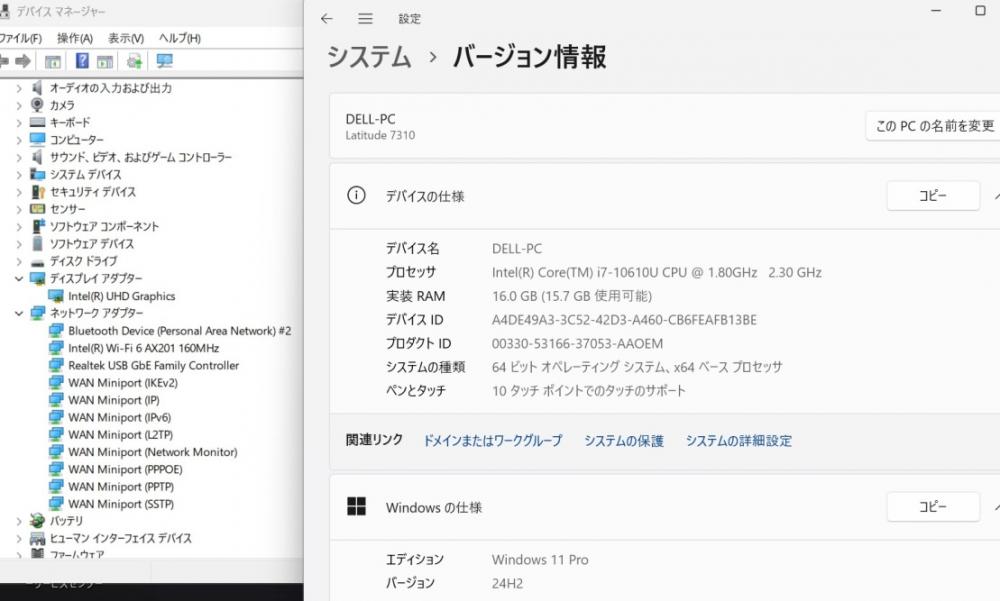Open the Settings hamburger navigation menu
This screenshot has width=1000, height=601.
365,19
